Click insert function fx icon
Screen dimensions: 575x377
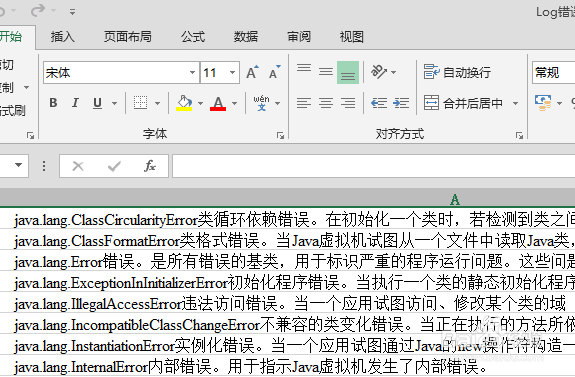[x=150, y=166]
